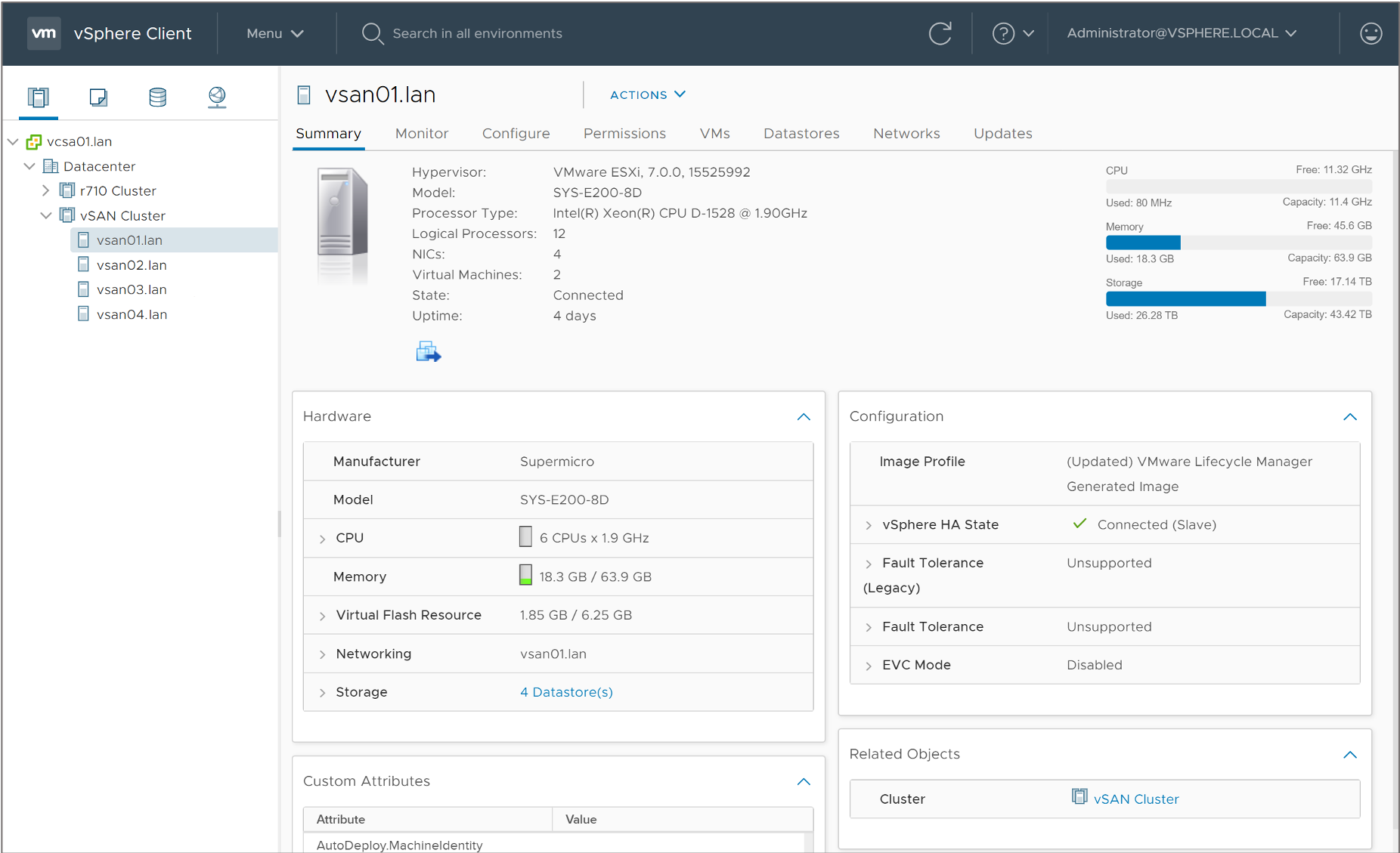Collapse the vcsa01.lan tree node
Viewport: 1400px width, 853px height.
pos(13,141)
